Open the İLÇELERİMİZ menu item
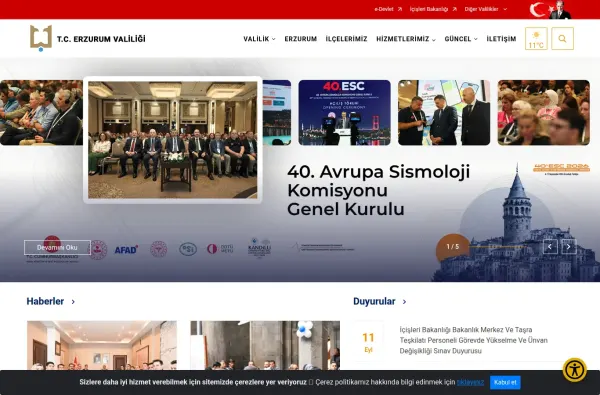This screenshot has height=395, width=600. point(346,39)
